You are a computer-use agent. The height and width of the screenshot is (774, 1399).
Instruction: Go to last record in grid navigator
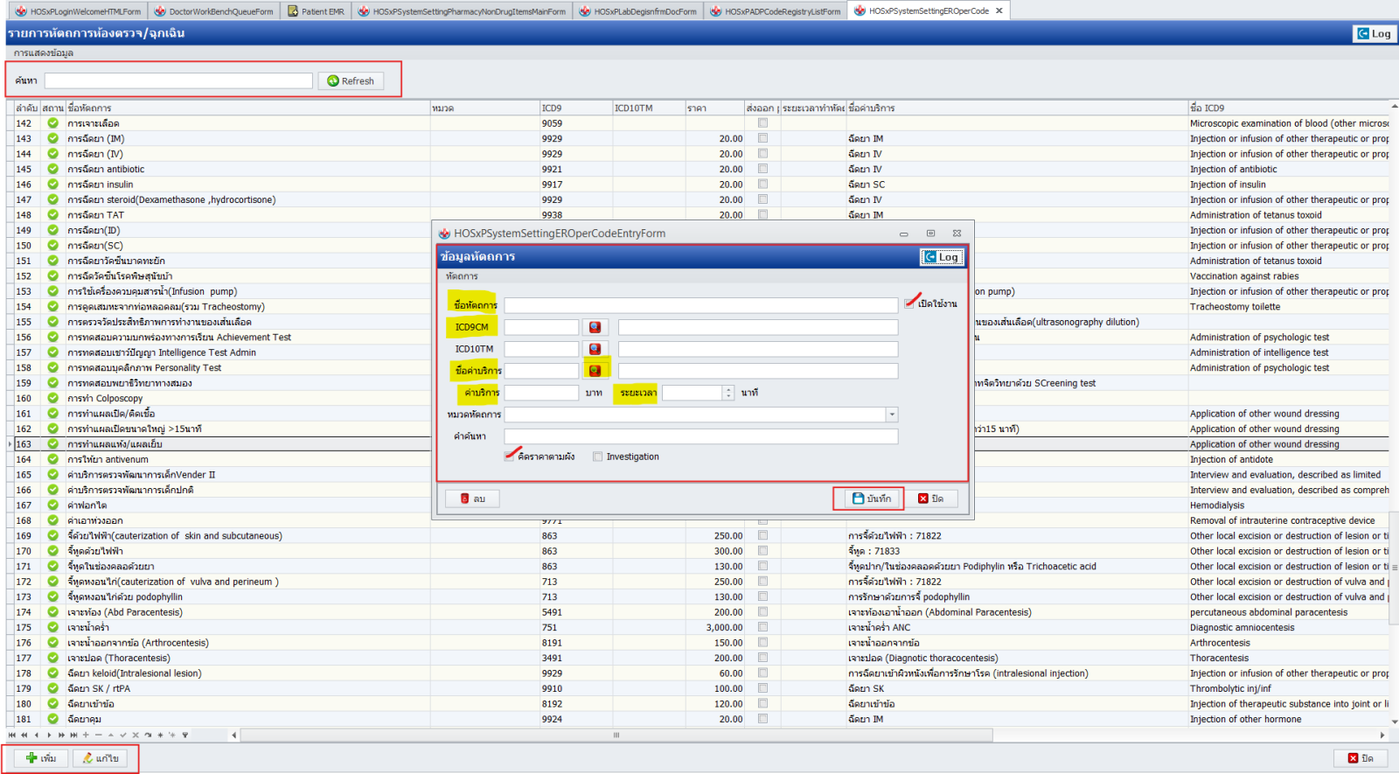pos(74,735)
